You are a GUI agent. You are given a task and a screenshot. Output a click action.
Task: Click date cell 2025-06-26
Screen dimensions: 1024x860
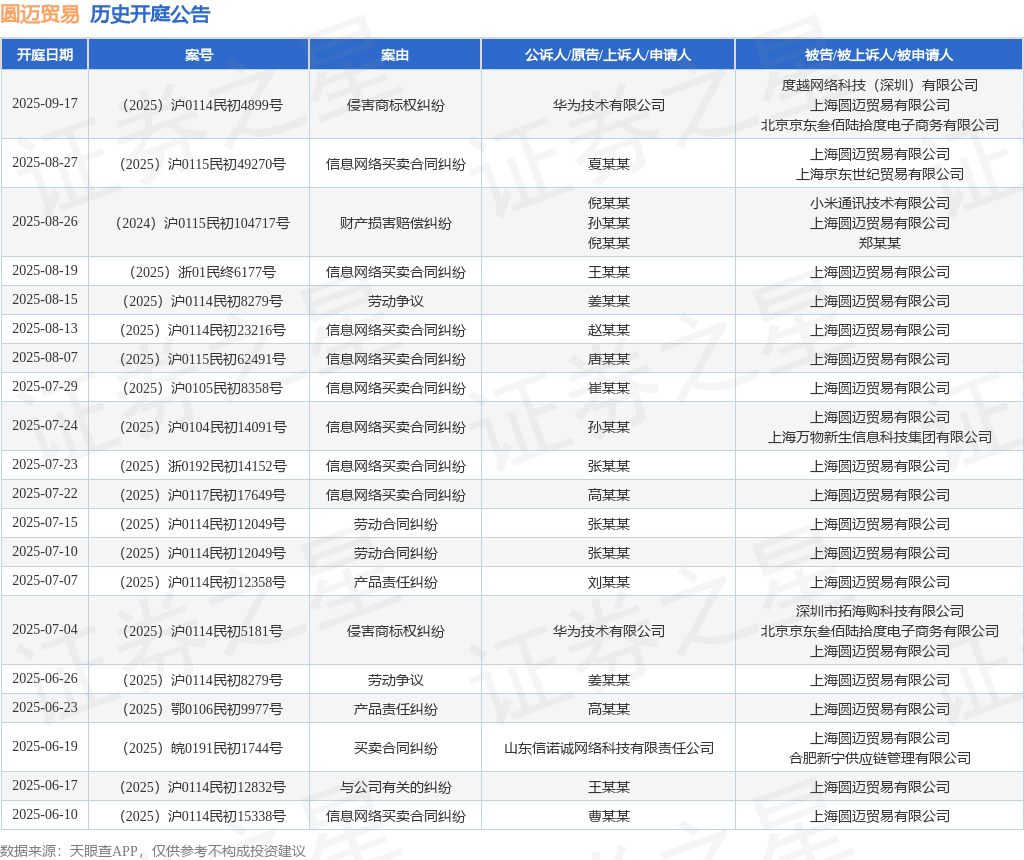[45, 679]
